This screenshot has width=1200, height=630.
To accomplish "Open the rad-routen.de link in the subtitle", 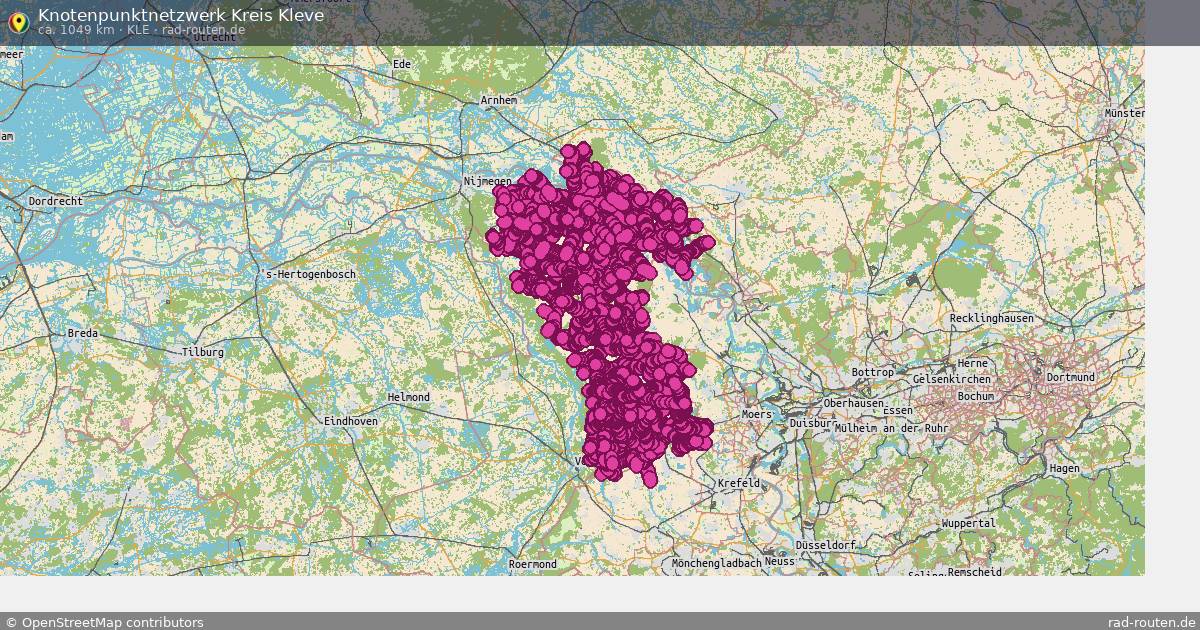I will coord(203,30).
